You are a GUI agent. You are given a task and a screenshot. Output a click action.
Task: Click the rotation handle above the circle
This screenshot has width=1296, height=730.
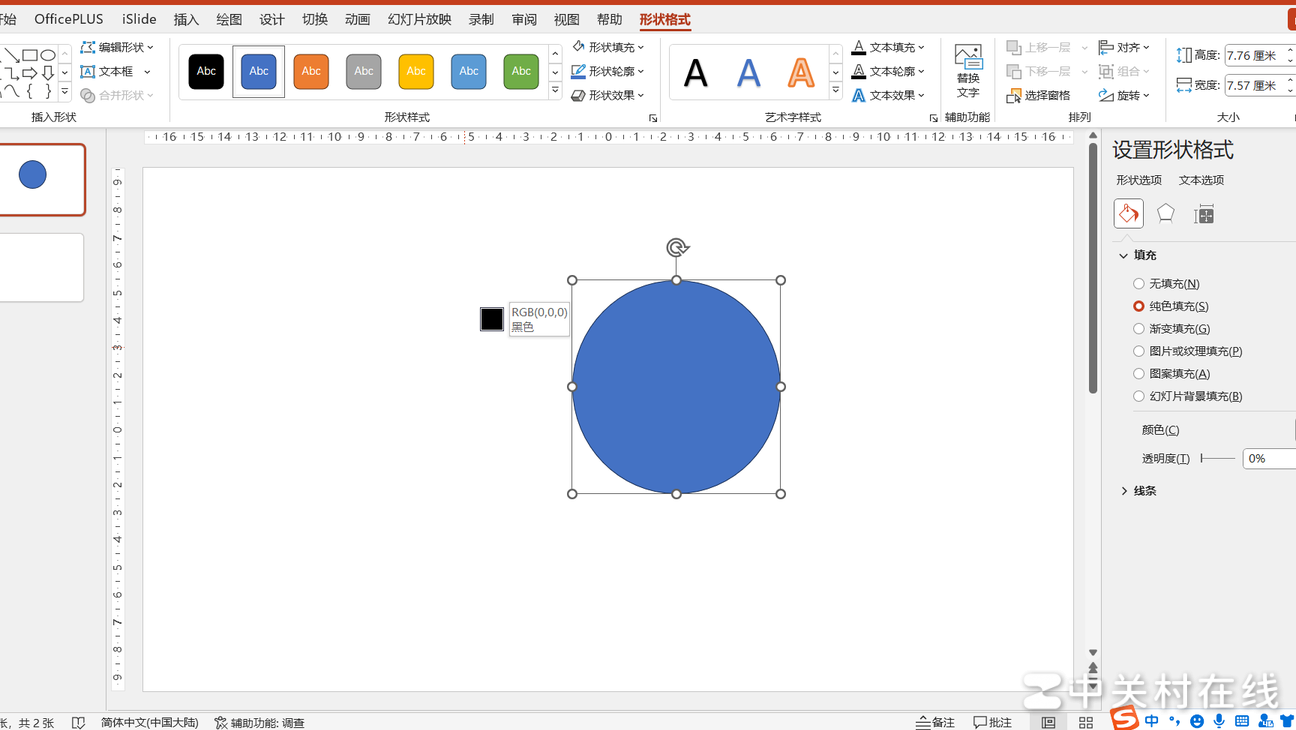(x=677, y=248)
